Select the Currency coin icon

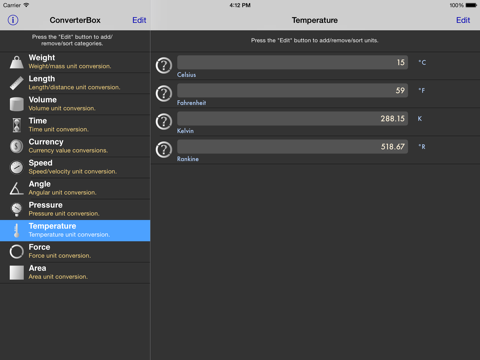(17, 146)
